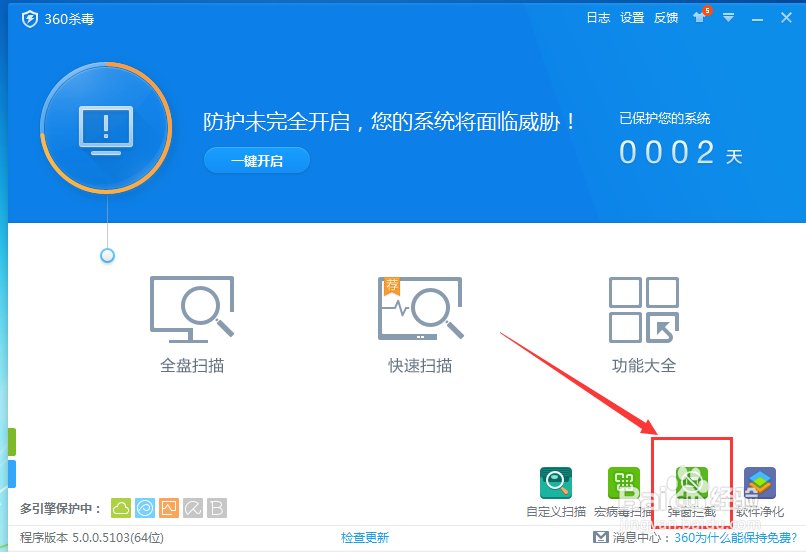Close the 360杀毒 window
806x552 pixels.
pyautogui.click(x=786, y=18)
